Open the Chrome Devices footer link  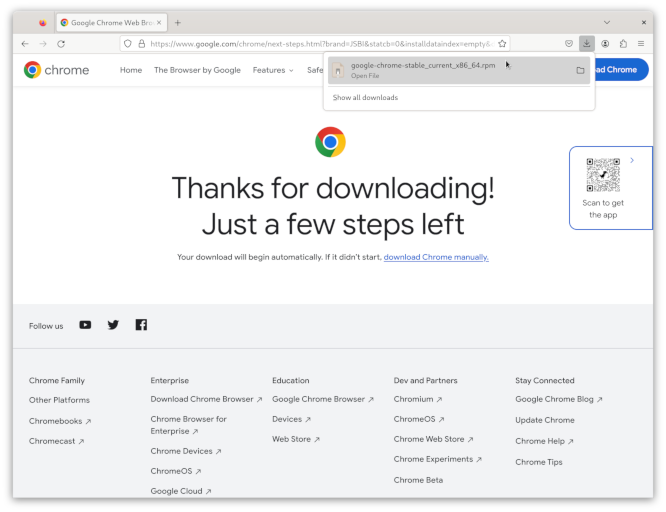pyautogui.click(x=186, y=451)
